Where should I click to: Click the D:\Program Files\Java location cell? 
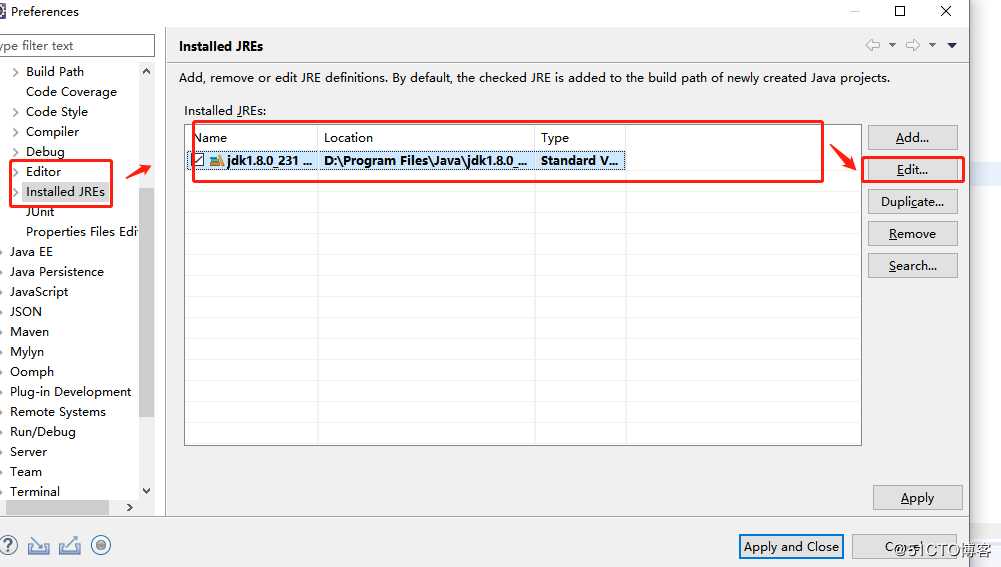click(x=426, y=160)
